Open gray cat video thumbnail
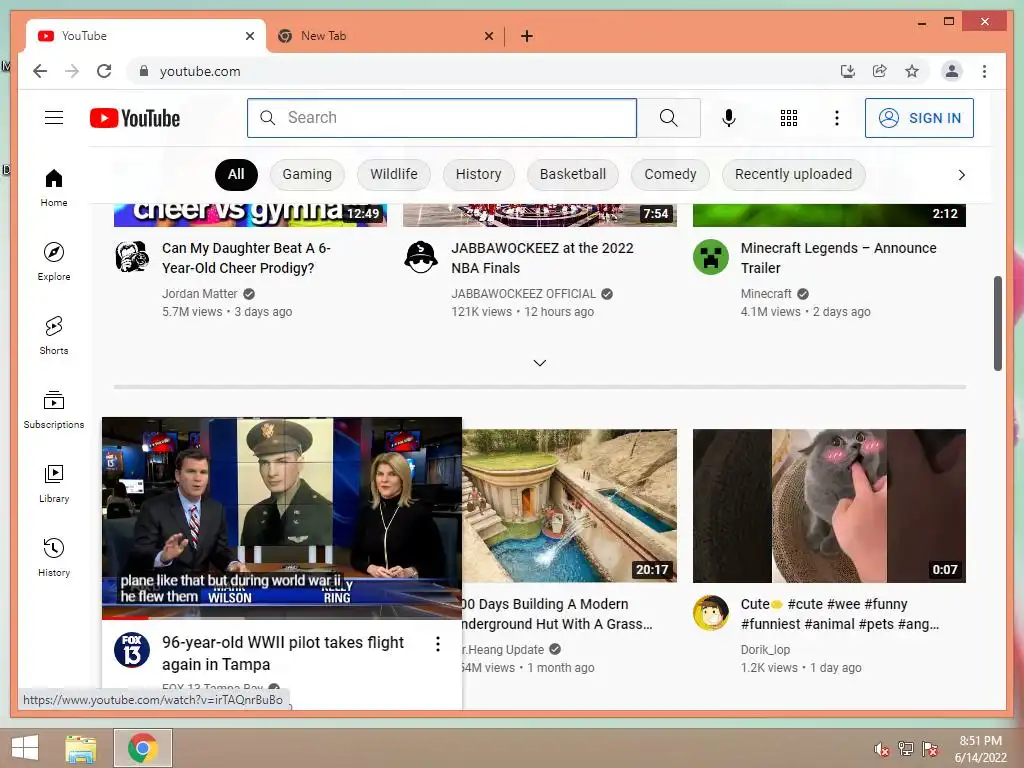1024x768 pixels. [x=829, y=505]
